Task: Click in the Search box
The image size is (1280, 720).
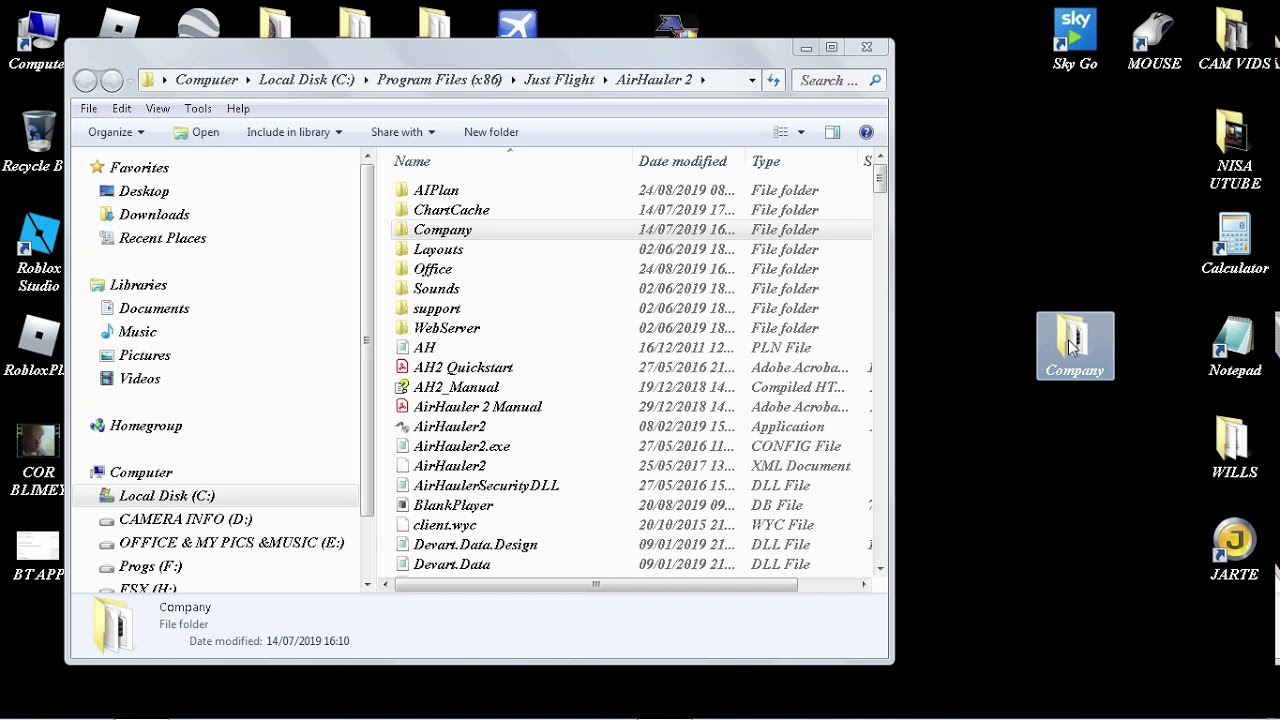Action: pyautogui.click(x=830, y=80)
